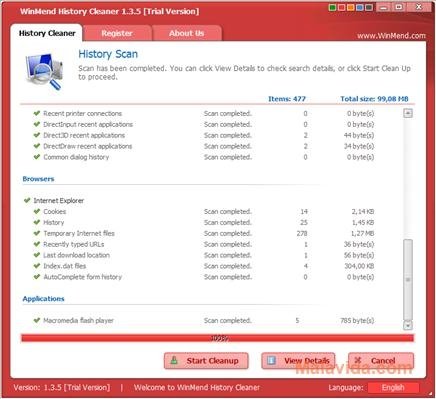Toggle the Macromedia flash player checkmark
Screen dimensions: 436x399
coord(37,320)
